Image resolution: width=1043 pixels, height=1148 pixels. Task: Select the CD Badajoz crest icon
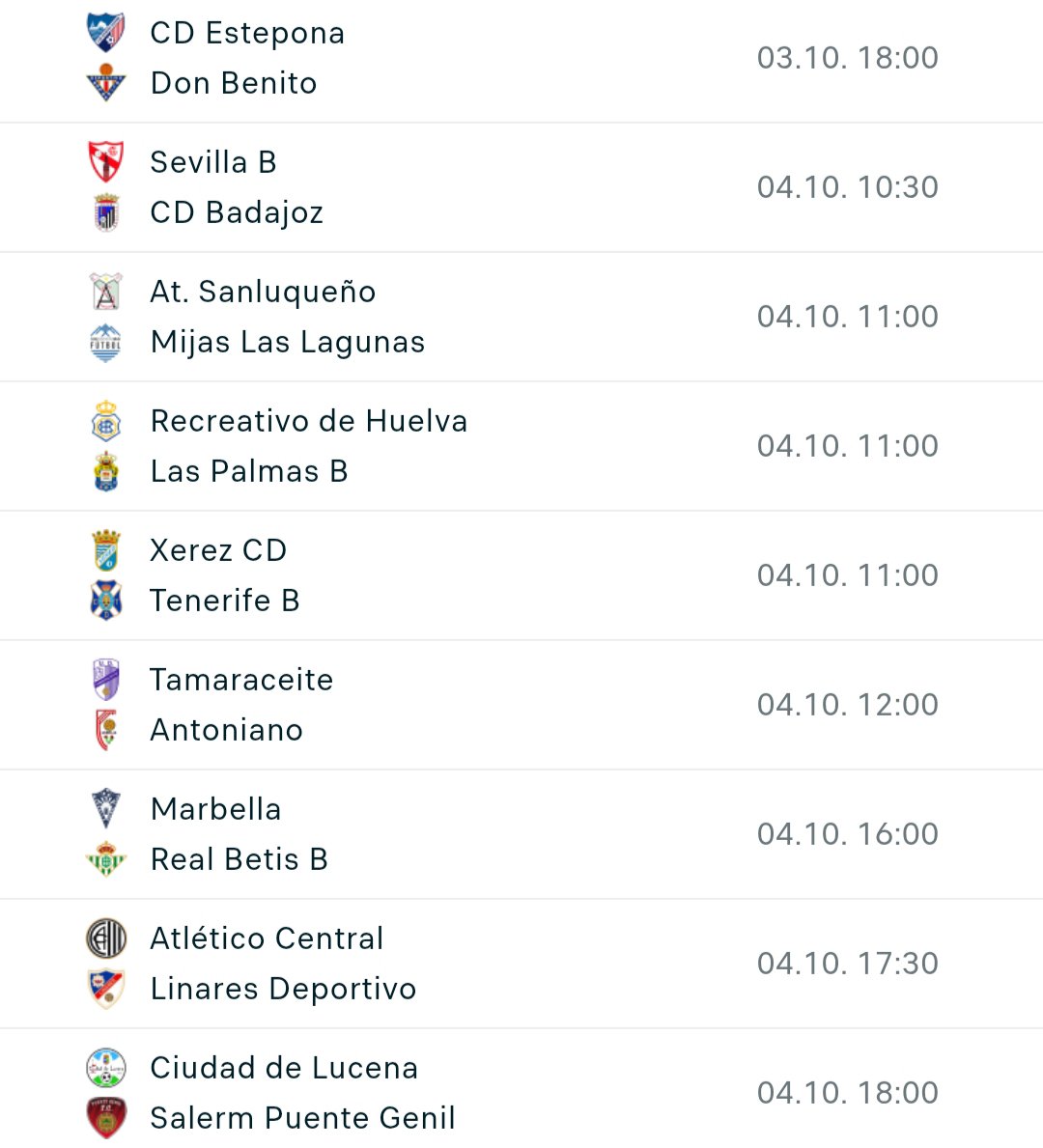[106, 212]
